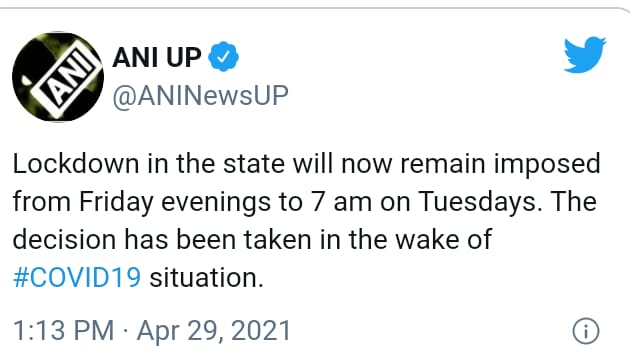
Task: Visit the @ANINewsUP handle link
Action: click(x=200, y=96)
